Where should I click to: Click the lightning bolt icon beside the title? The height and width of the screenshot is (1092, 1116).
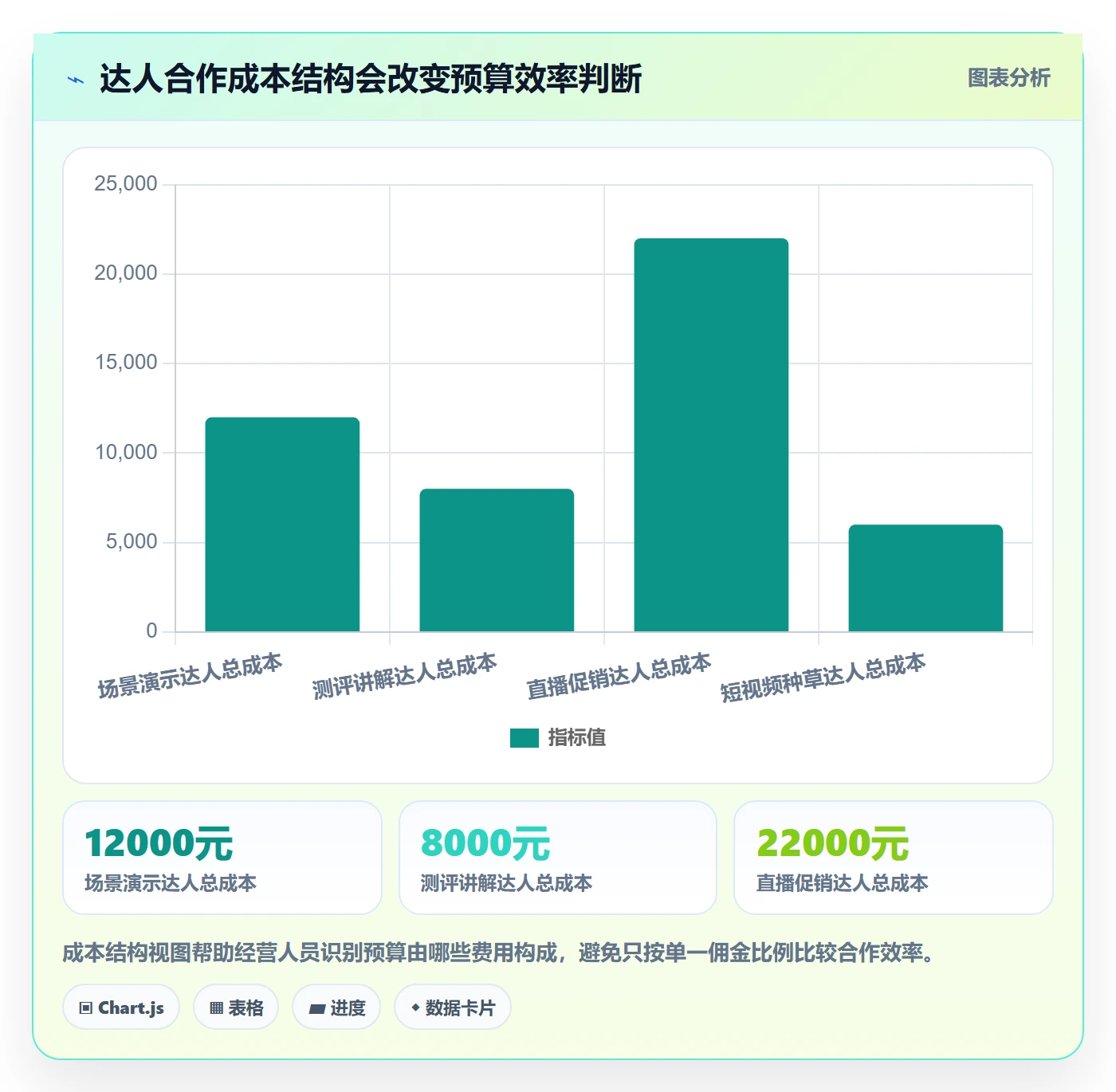tap(76, 80)
